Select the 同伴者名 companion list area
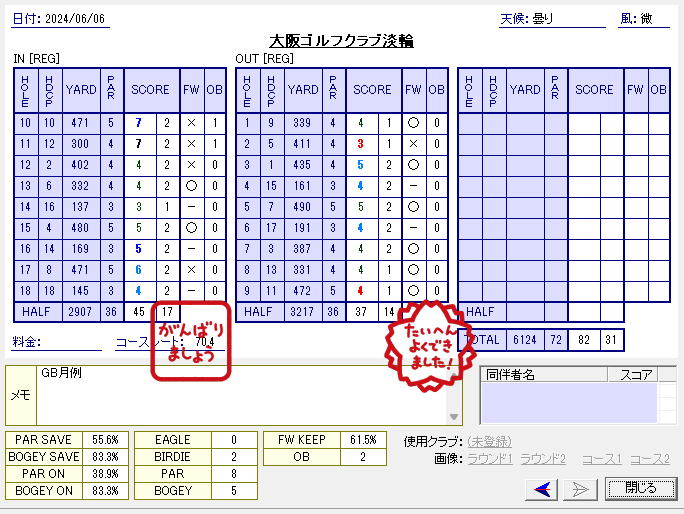Viewport: 684px width, 514px height. [x=569, y=402]
